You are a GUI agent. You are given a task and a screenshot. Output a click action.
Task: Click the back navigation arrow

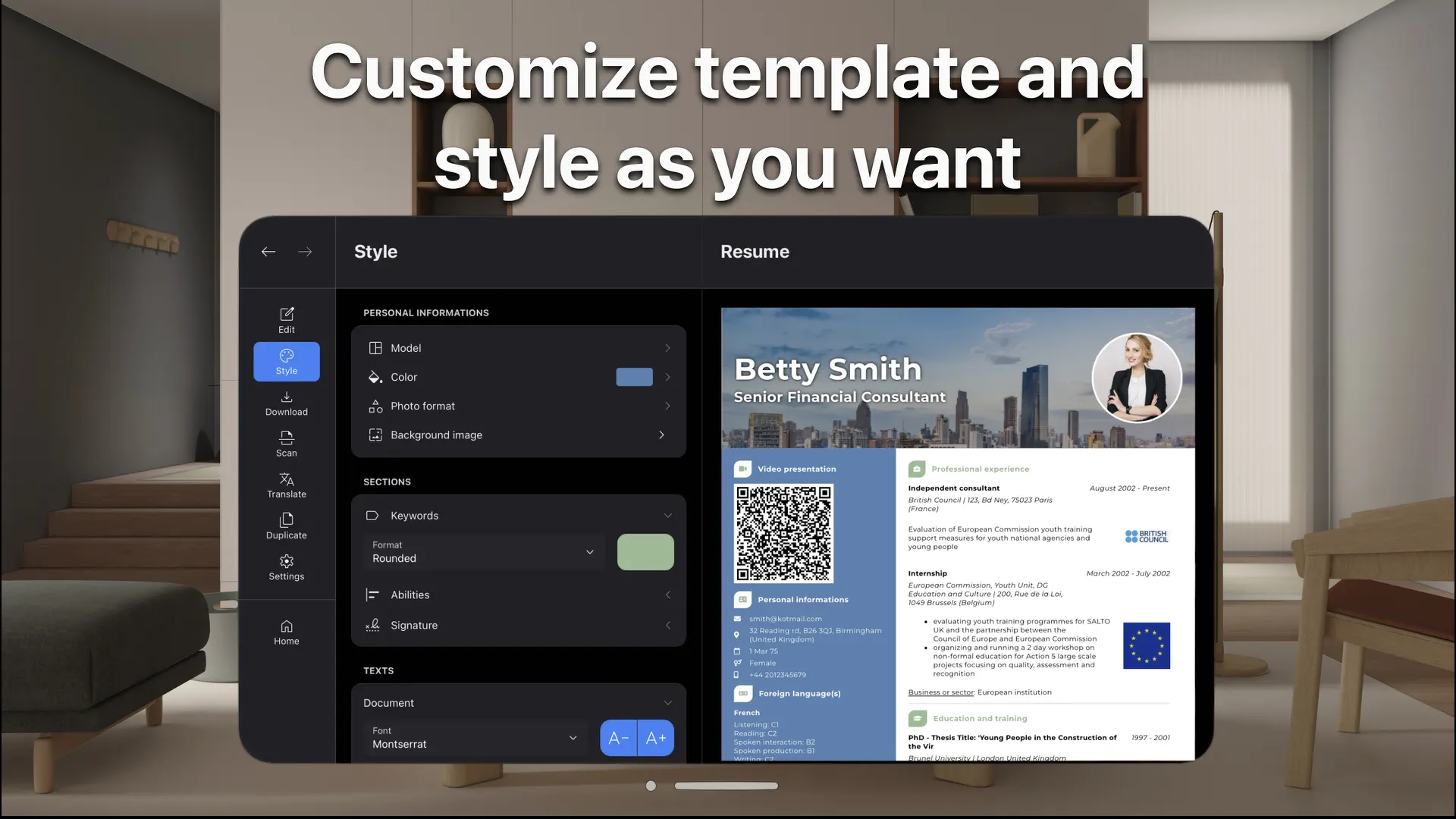click(x=268, y=251)
